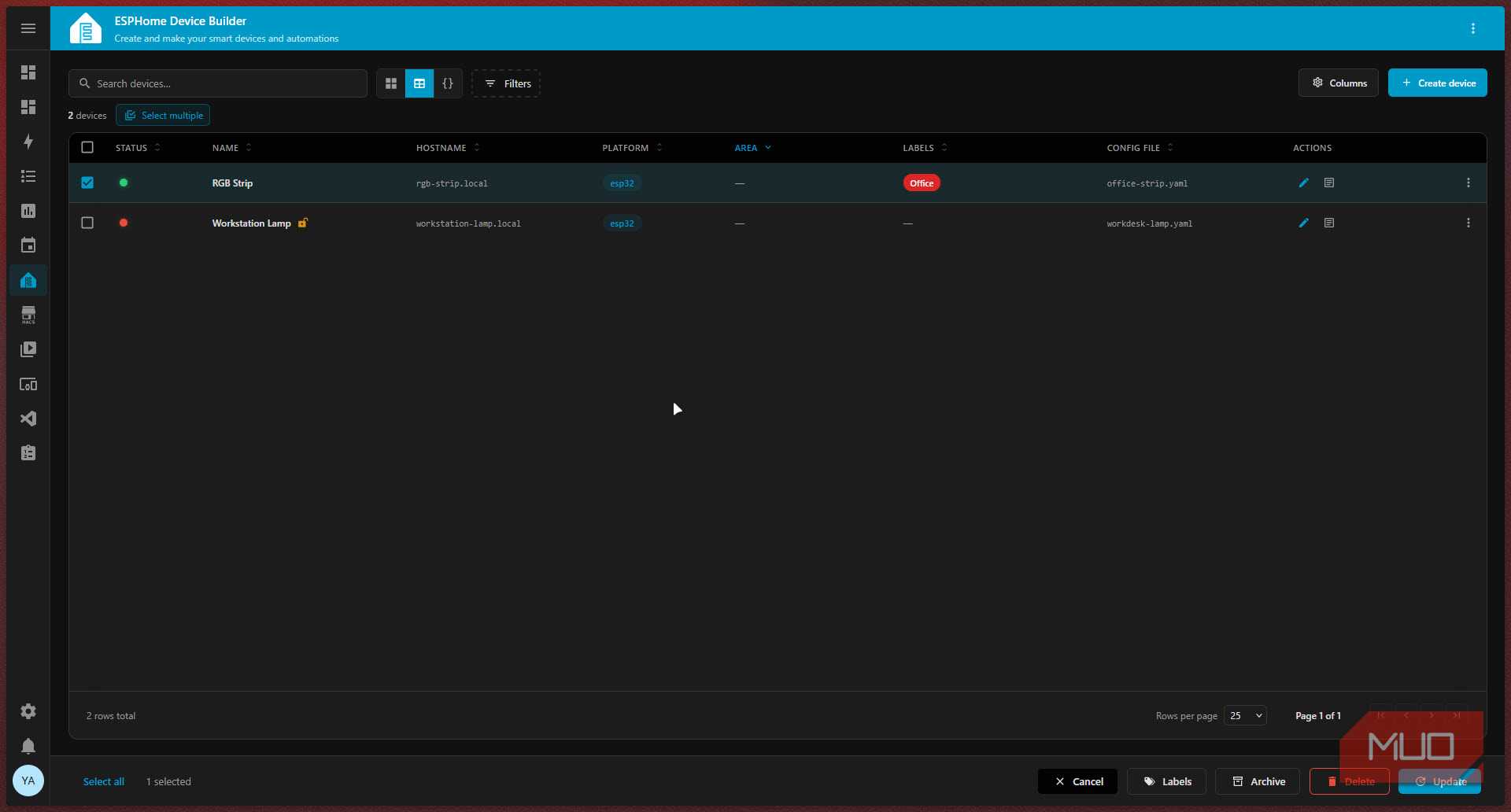1511x812 pixels.
Task: Click the Labels bulk action button
Action: point(1166,781)
